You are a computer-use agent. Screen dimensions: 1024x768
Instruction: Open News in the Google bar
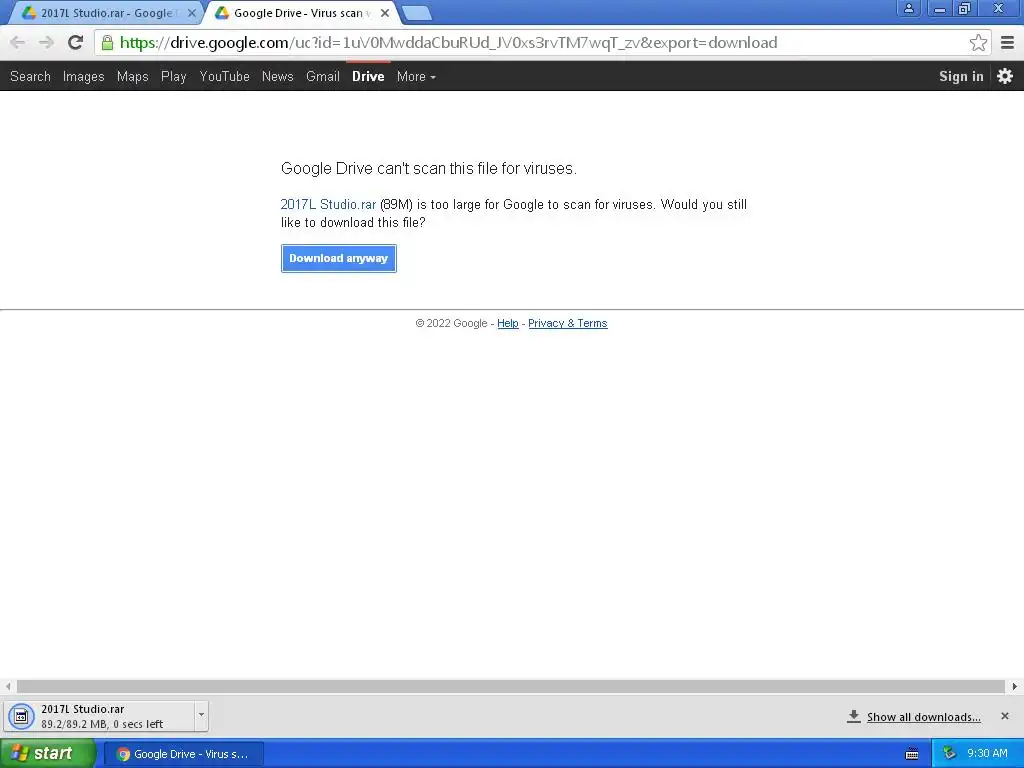click(278, 76)
